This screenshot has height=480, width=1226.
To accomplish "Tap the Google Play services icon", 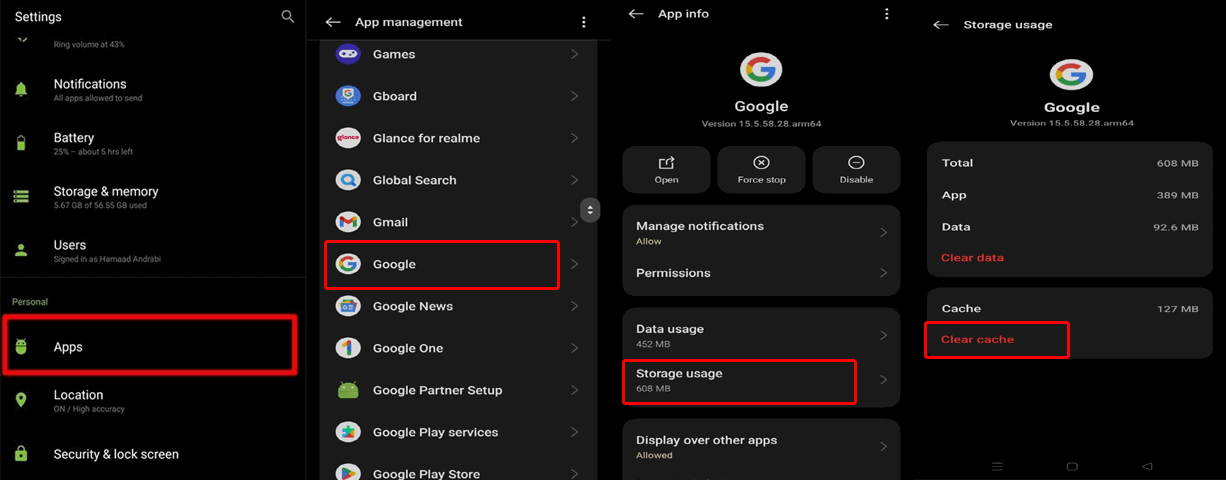I will [x=348, y=432].
